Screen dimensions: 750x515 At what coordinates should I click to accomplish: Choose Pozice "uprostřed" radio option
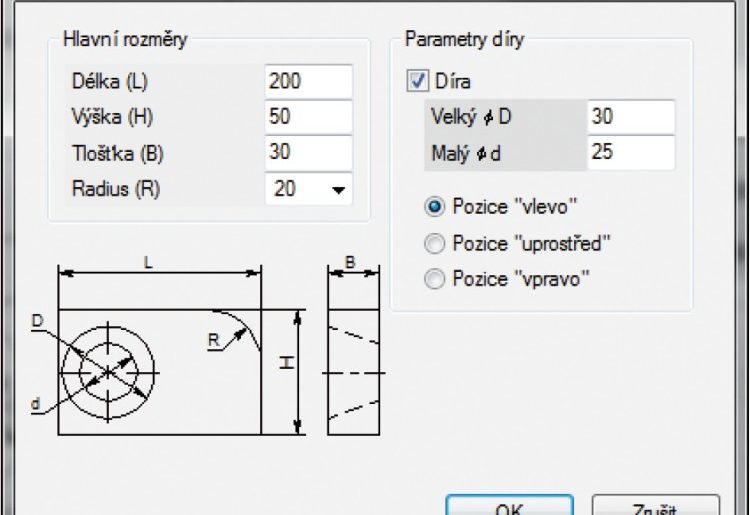point(435,243)
